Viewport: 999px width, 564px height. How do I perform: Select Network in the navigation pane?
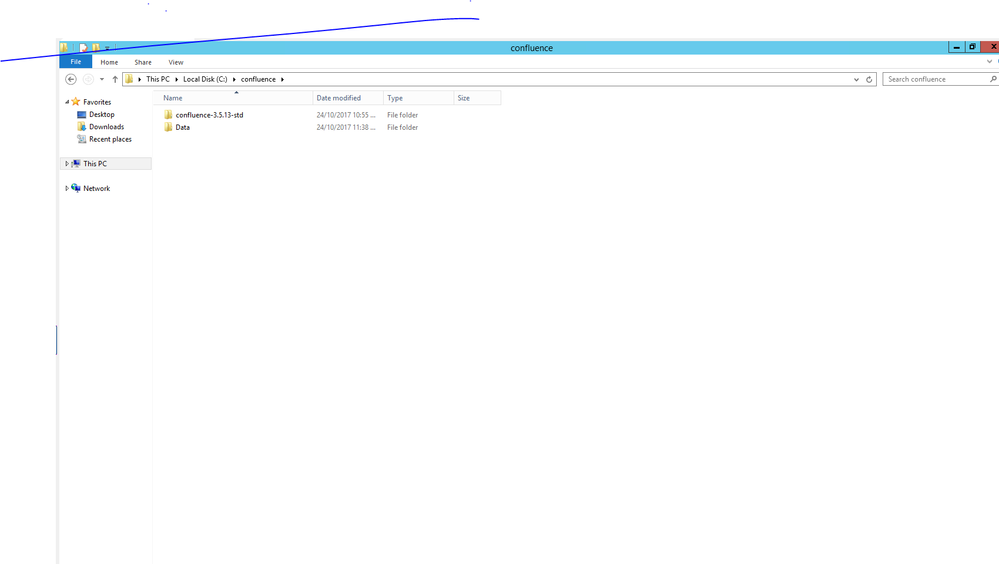97,189
